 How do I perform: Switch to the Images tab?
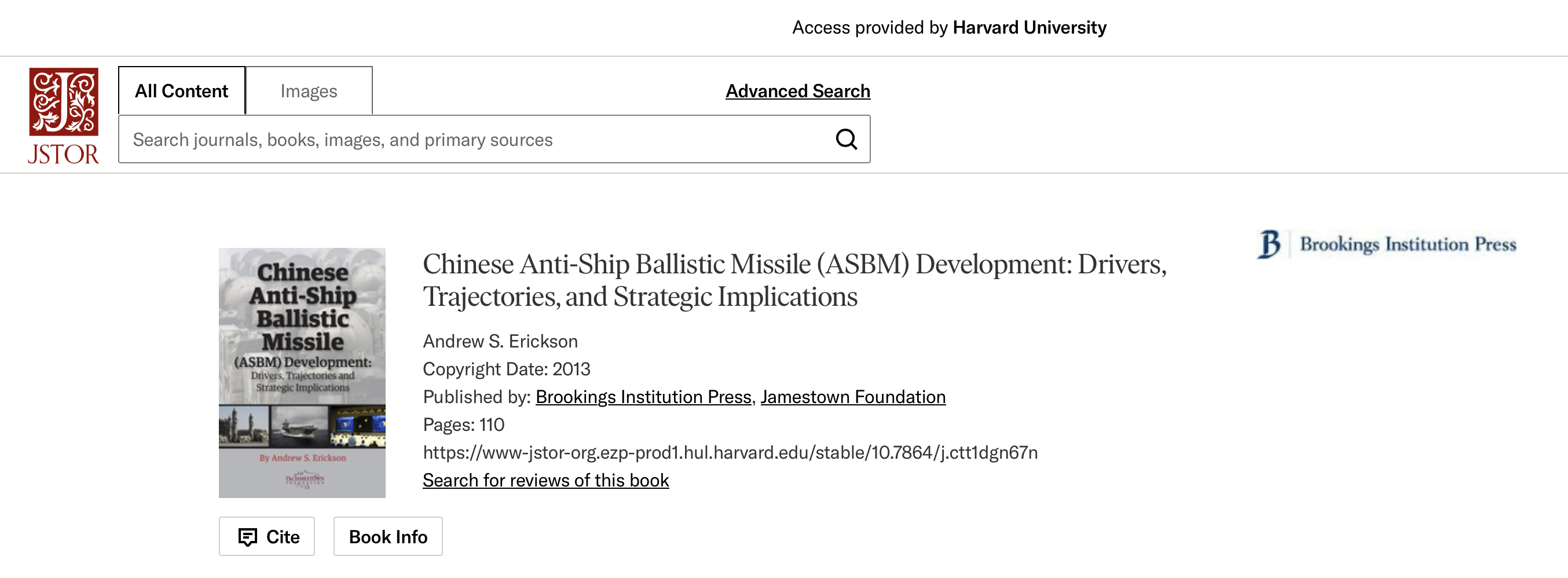pyautogui.click(x=309, y=91)
